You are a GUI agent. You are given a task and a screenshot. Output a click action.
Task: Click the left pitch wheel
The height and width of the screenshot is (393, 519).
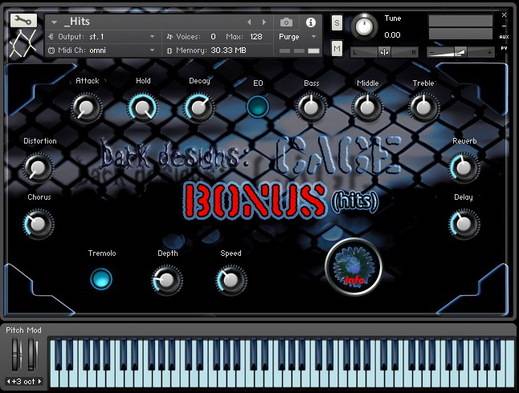pos(16,354)
